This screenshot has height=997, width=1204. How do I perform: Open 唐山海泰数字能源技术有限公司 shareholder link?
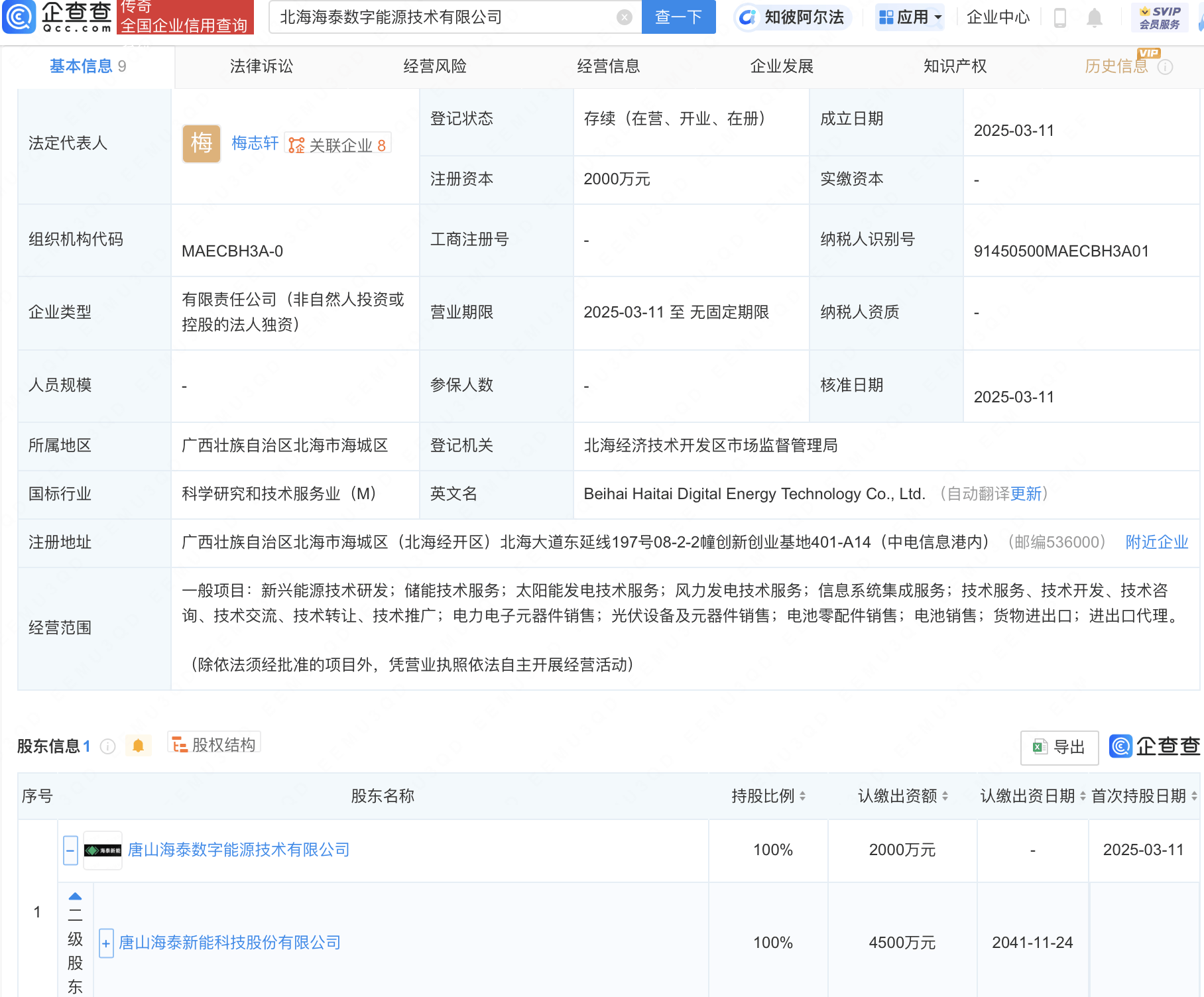(238, 850)
